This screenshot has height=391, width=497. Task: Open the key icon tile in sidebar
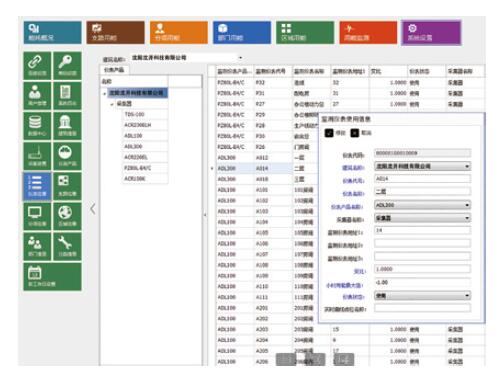coord(67,66)
